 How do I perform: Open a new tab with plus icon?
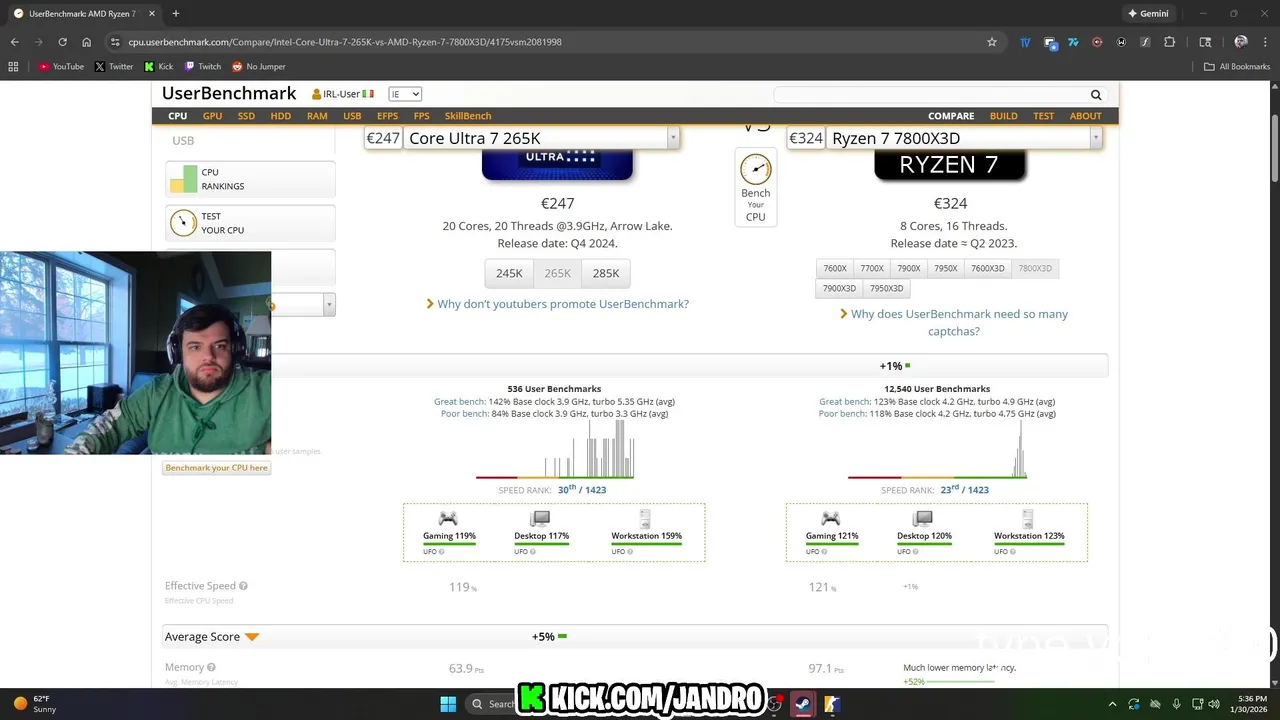(175, 14)
